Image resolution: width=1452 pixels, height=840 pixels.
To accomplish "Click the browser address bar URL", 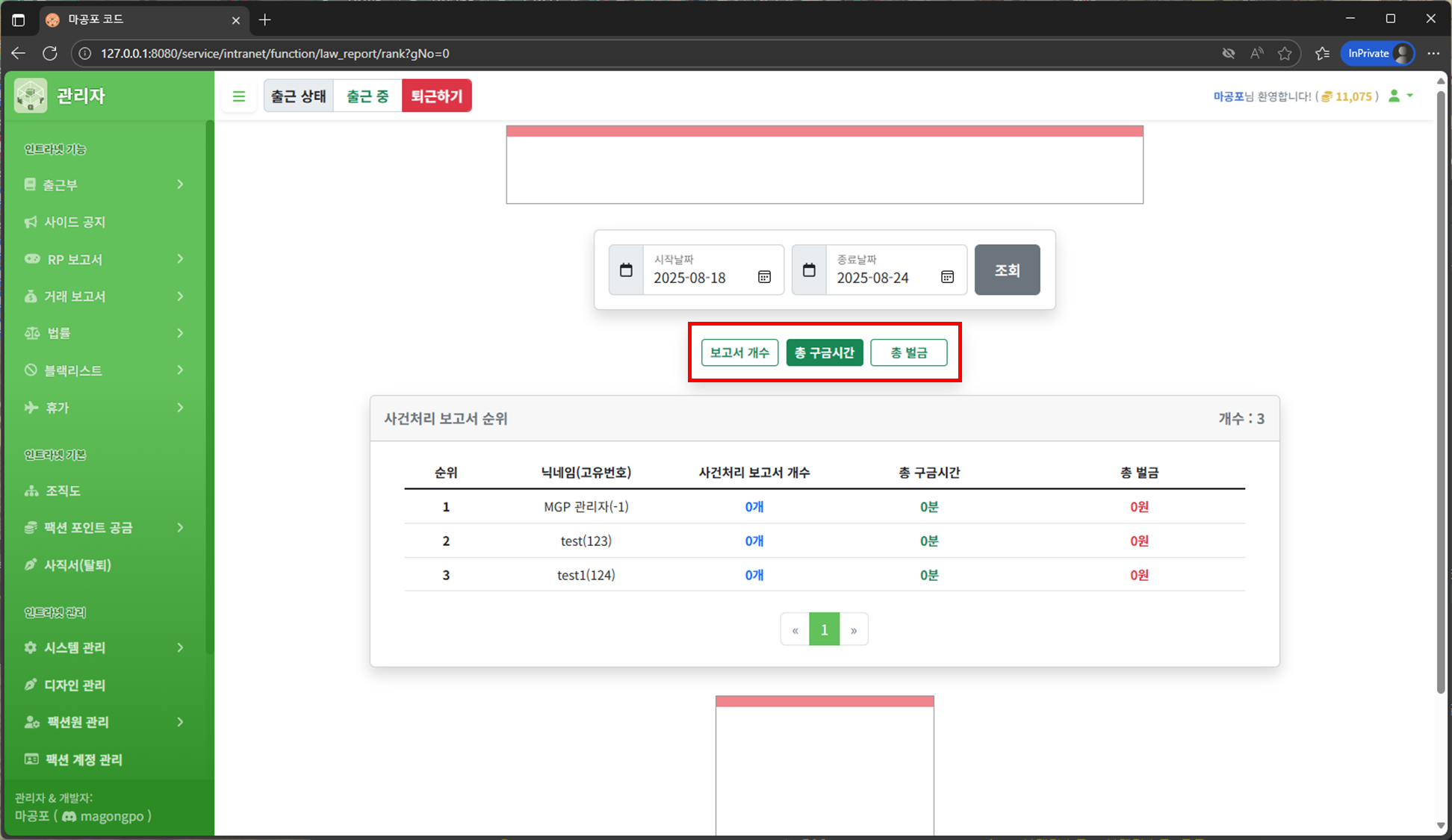I will coord(275,54).
